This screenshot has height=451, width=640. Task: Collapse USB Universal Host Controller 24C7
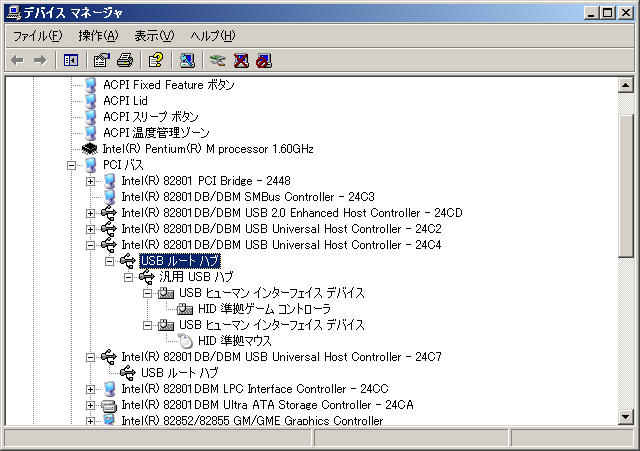coord(90,358)
